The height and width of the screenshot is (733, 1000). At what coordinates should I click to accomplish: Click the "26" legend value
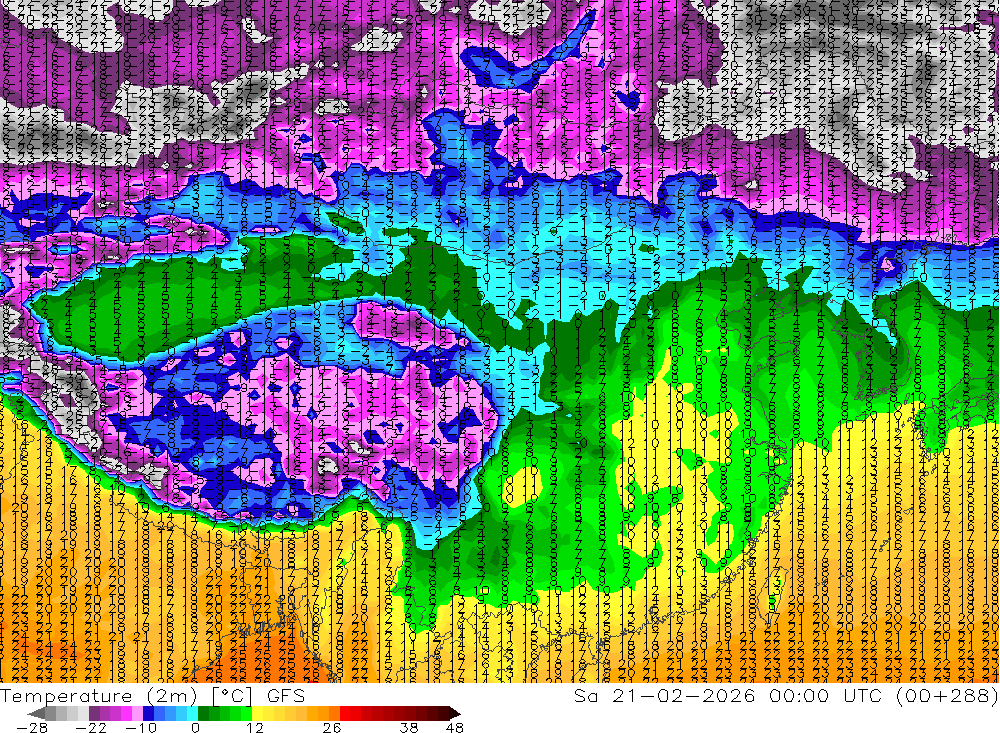click(x=332, y=727)
